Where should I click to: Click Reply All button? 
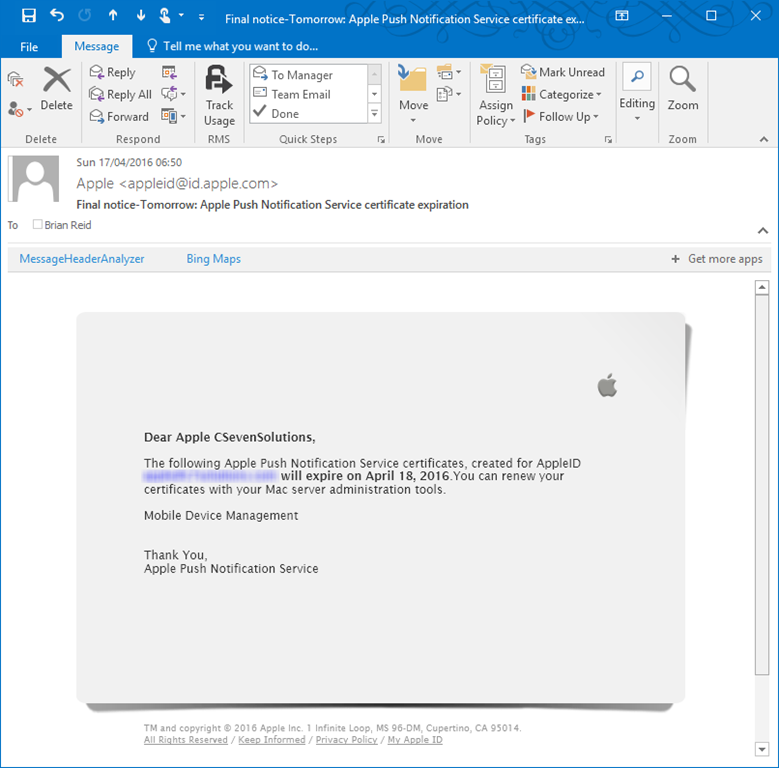pyautogui.click(x=120, y=94)
